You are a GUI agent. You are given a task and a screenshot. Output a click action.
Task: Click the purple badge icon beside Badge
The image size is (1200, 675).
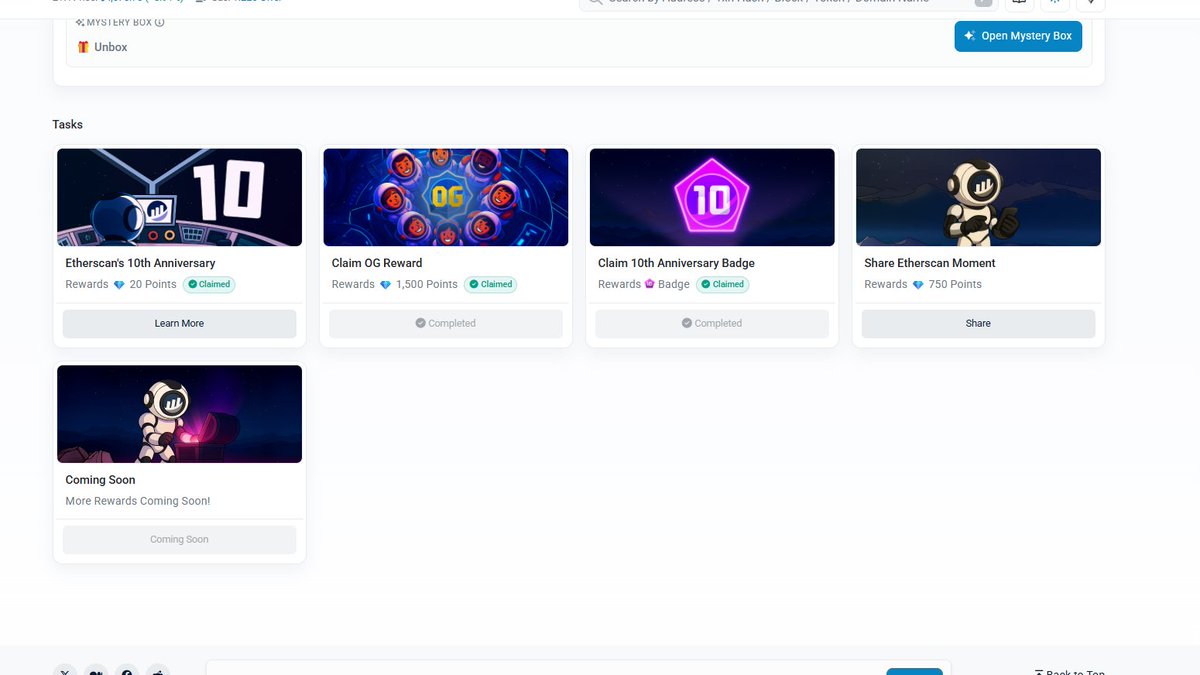tap(649, 284)
